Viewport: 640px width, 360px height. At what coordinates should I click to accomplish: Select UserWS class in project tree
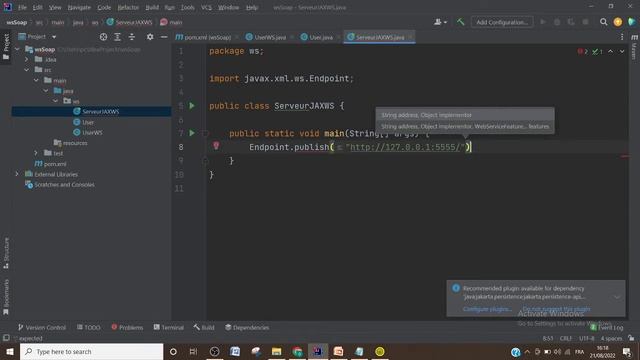tap(92, 132)
